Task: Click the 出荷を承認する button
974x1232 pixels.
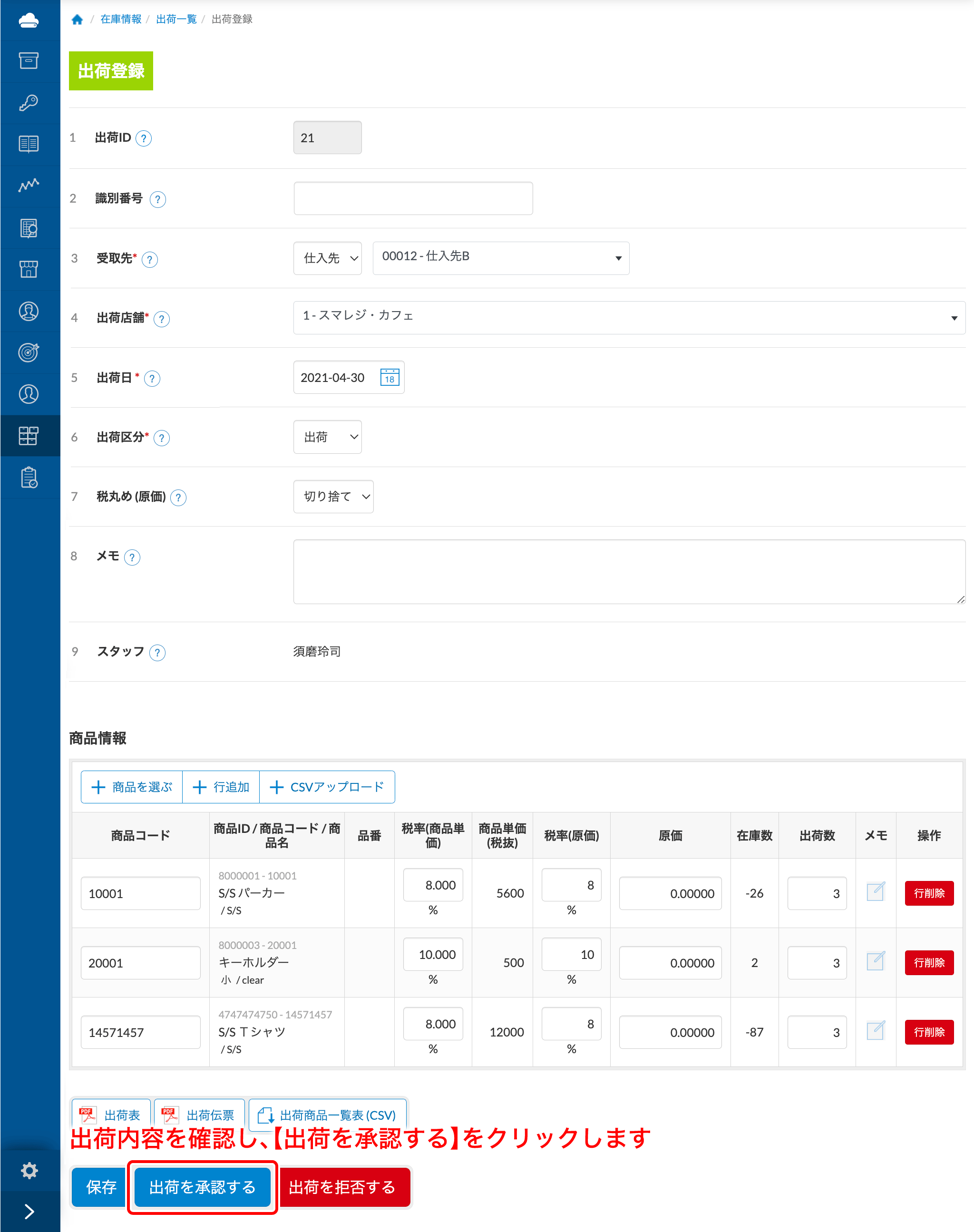Action: pos(203,1187)
